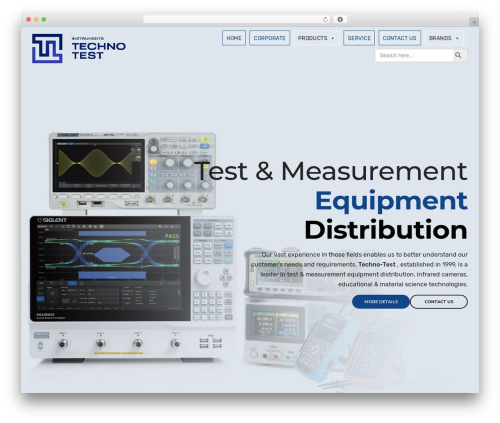
Task: Click the Siglent network analyzer image
Action: (133, 288)
